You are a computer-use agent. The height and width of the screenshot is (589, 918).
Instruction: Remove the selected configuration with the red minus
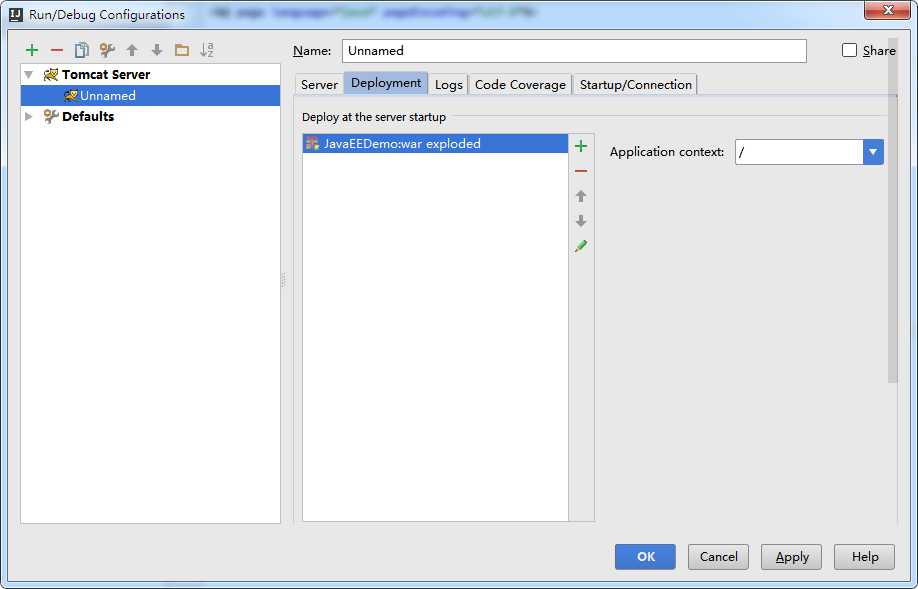57,50
